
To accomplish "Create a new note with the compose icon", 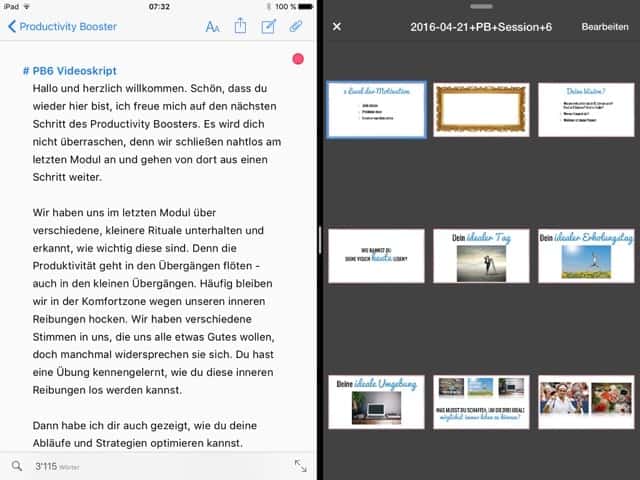I will pos(269,27).
